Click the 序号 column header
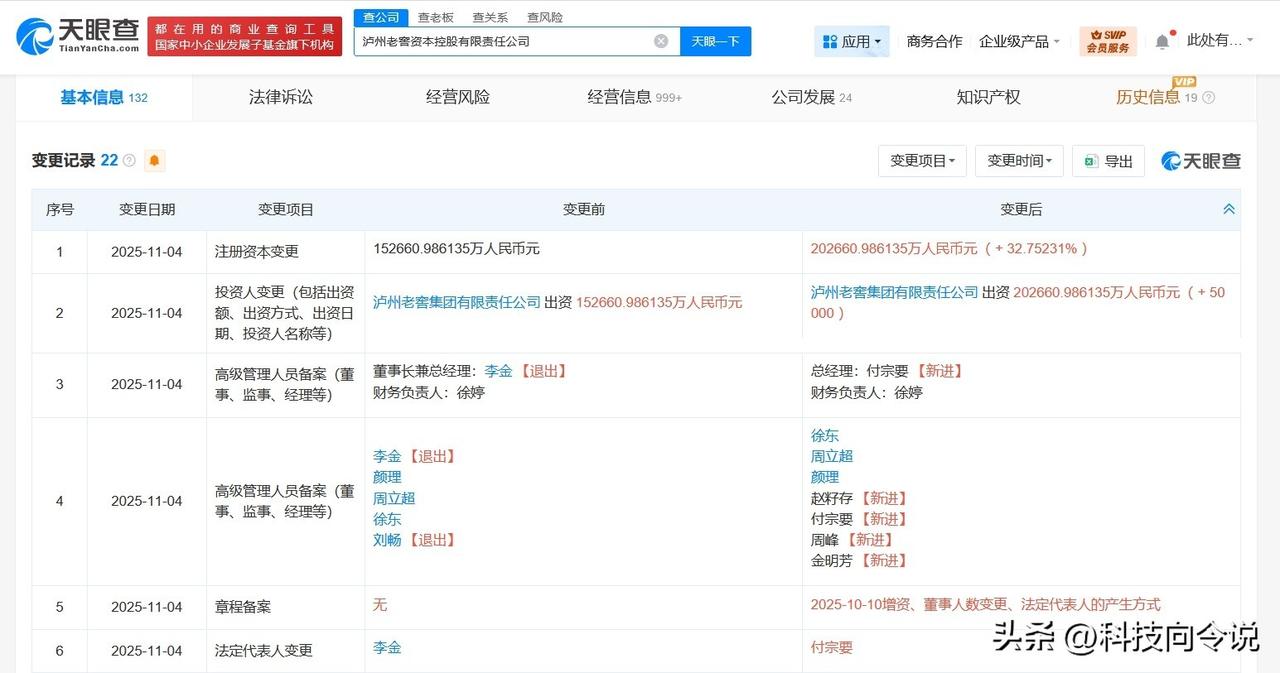The width and height of the screenshot is (1280, 673). pyautogui.click(x=60, y=209)
